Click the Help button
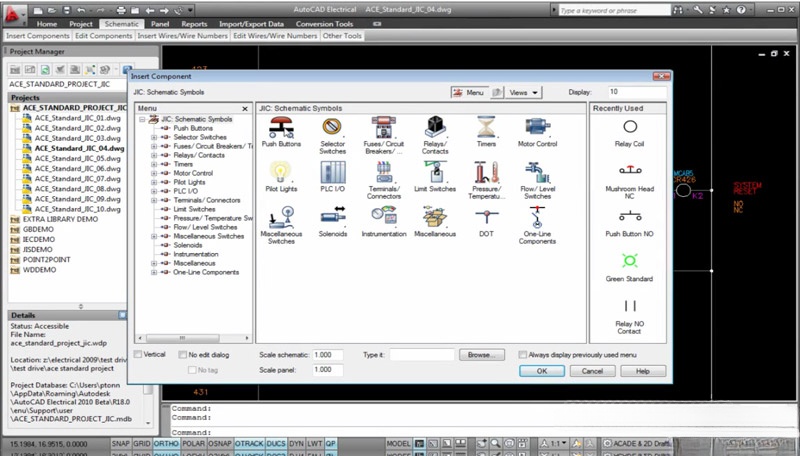Image resolution: width=800 pixels, height=456 pixels. pos(643,371)
